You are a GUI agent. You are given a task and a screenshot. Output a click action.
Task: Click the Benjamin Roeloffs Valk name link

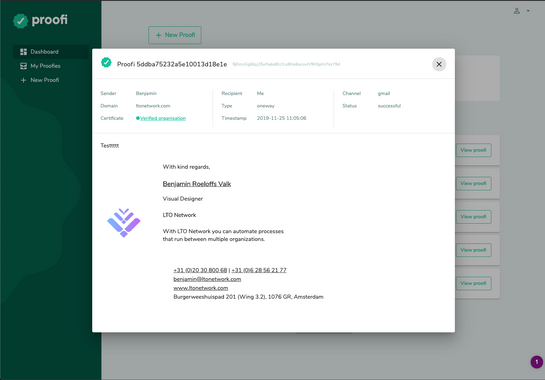coord(197,184)
